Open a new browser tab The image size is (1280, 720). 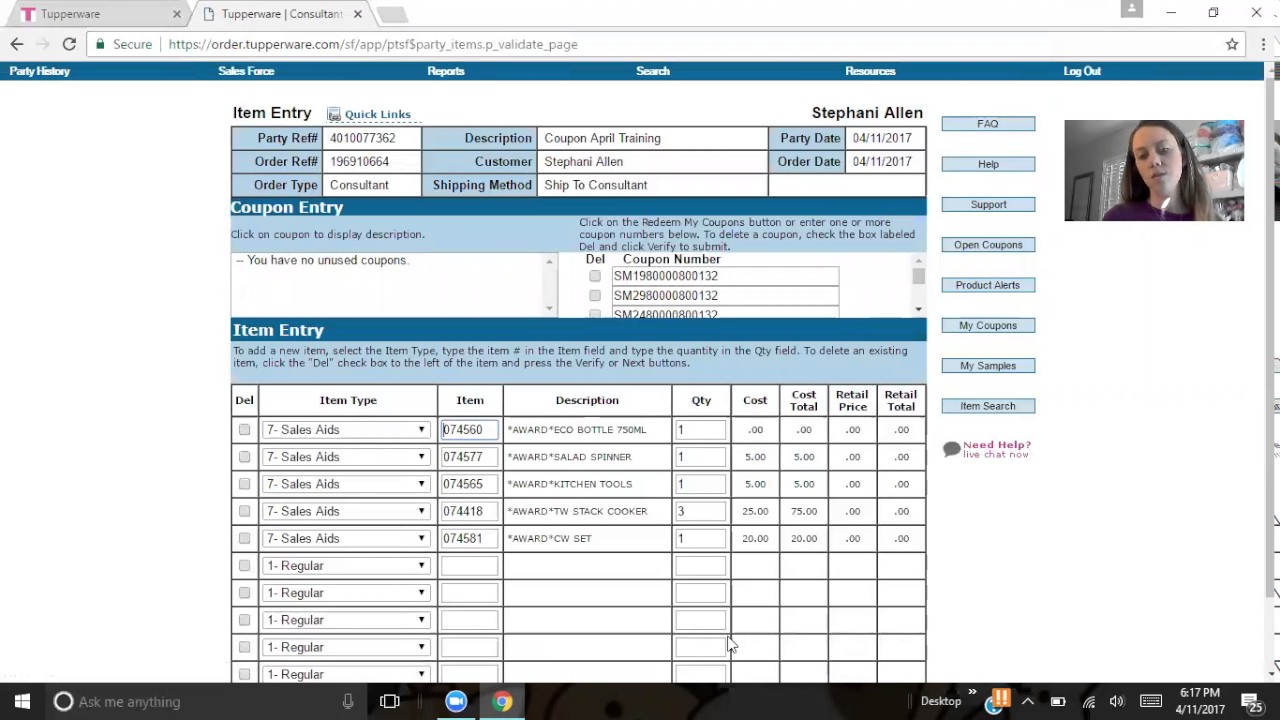click(391, 14)
